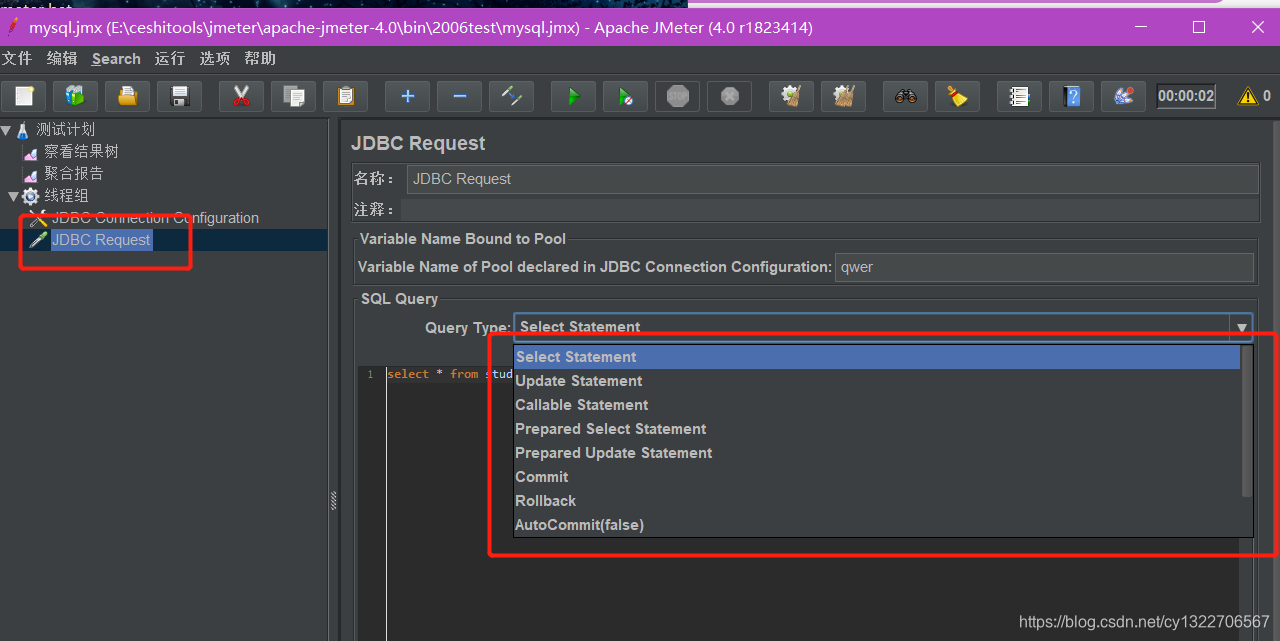Open the 运行 menu

[x=170, y=59]
